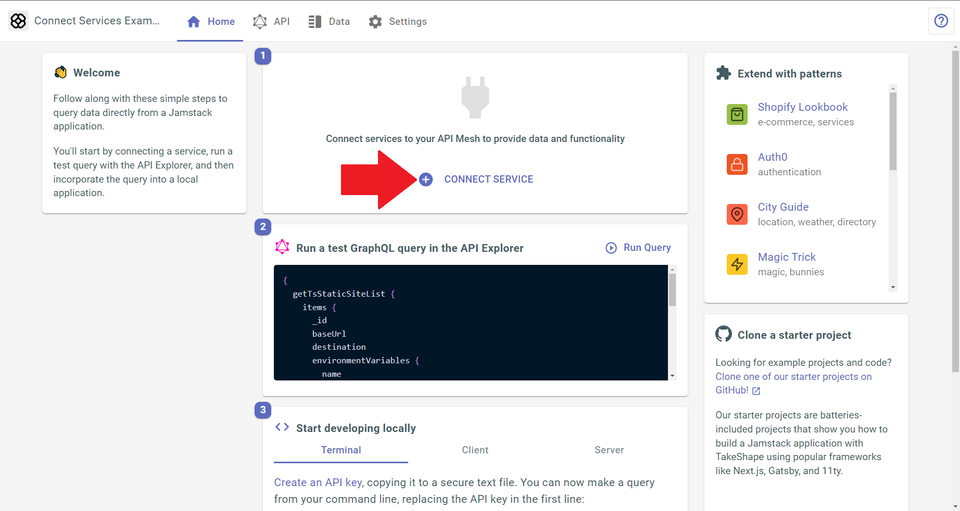The image size is (960, 511).
Task: Switch to the Server tab
Action: pyautogui.click(x=609, y=450)
